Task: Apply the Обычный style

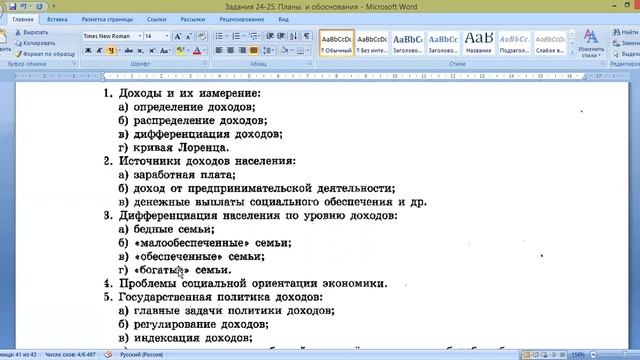Action: click(337, 43)
